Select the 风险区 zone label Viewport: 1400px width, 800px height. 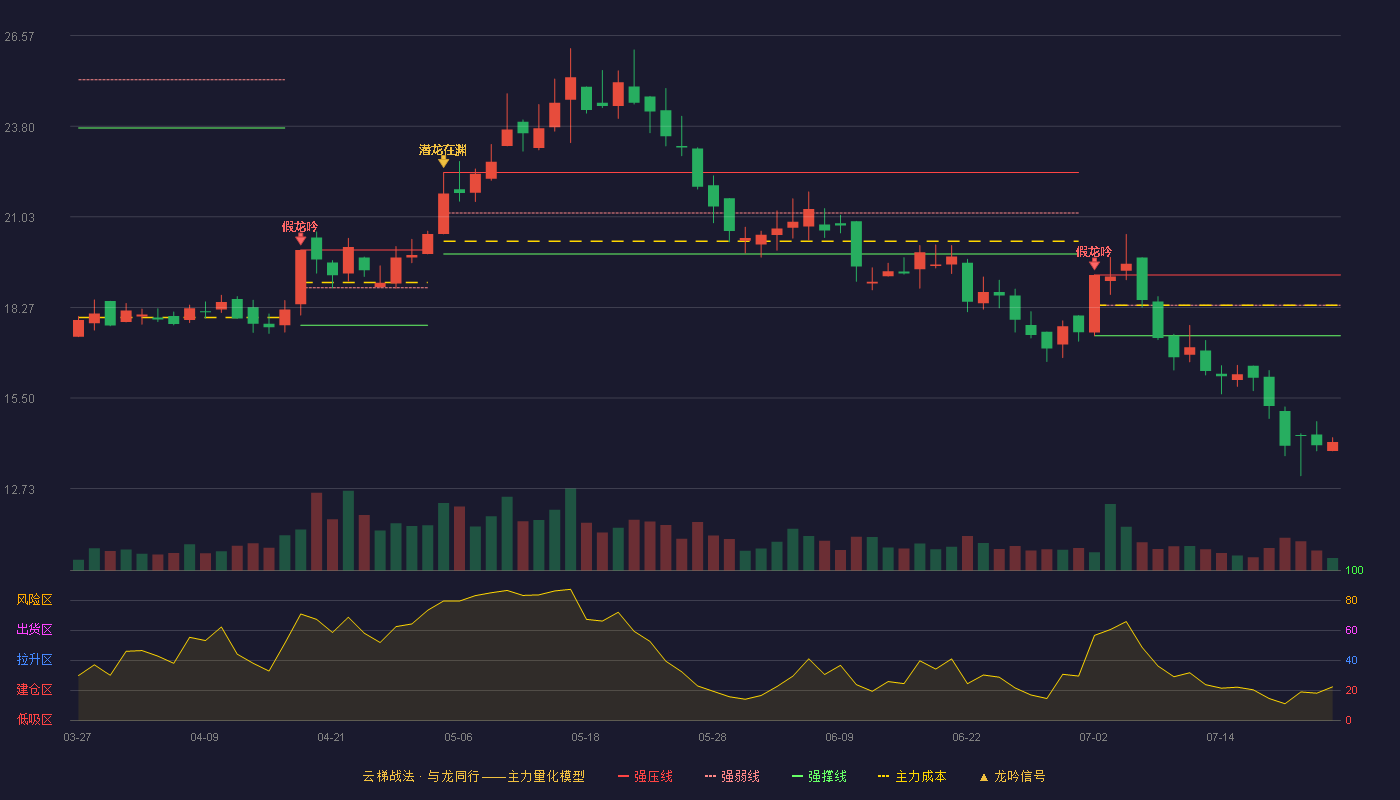point(34,600)
